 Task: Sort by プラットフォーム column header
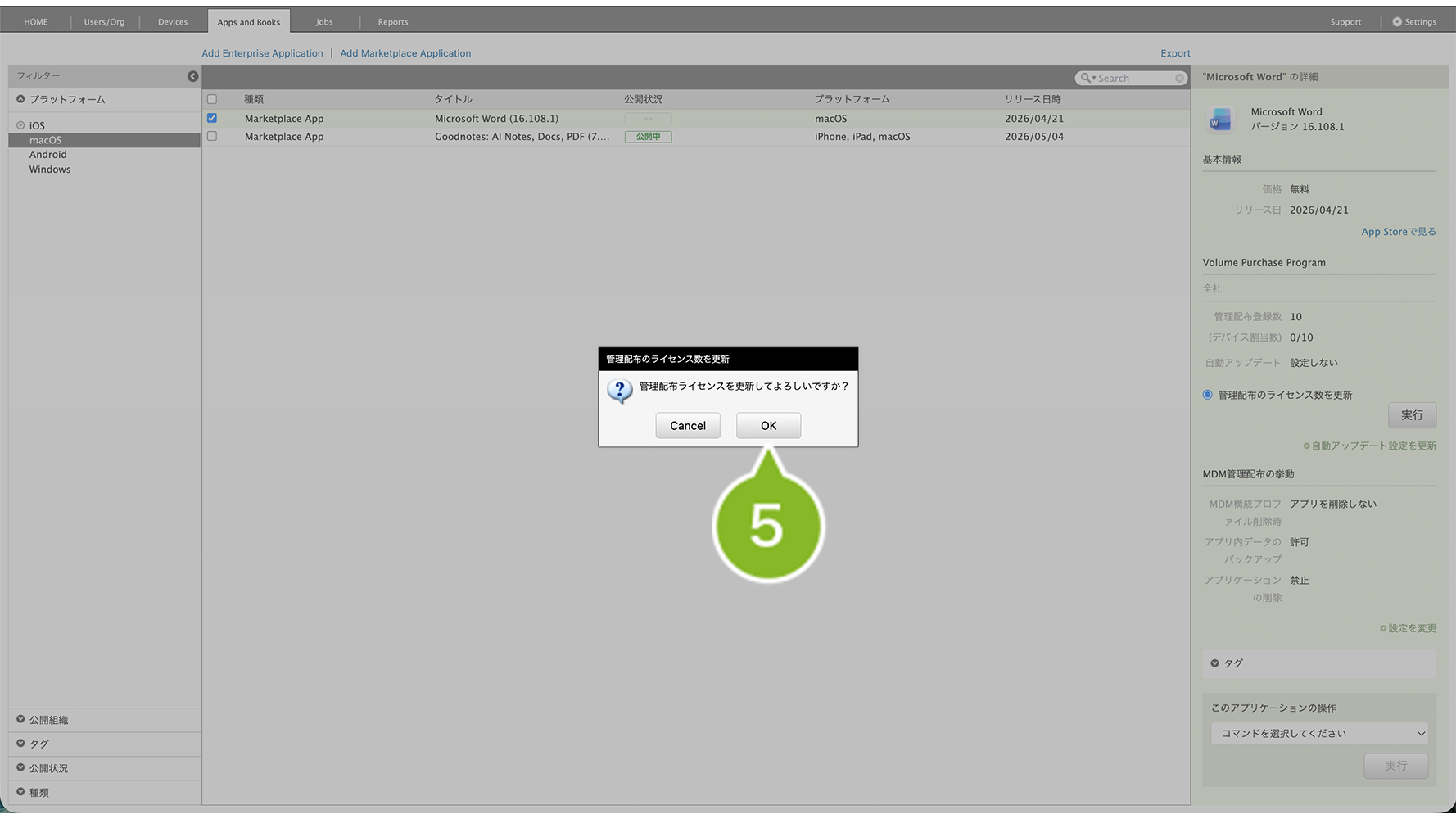[852, 99]
